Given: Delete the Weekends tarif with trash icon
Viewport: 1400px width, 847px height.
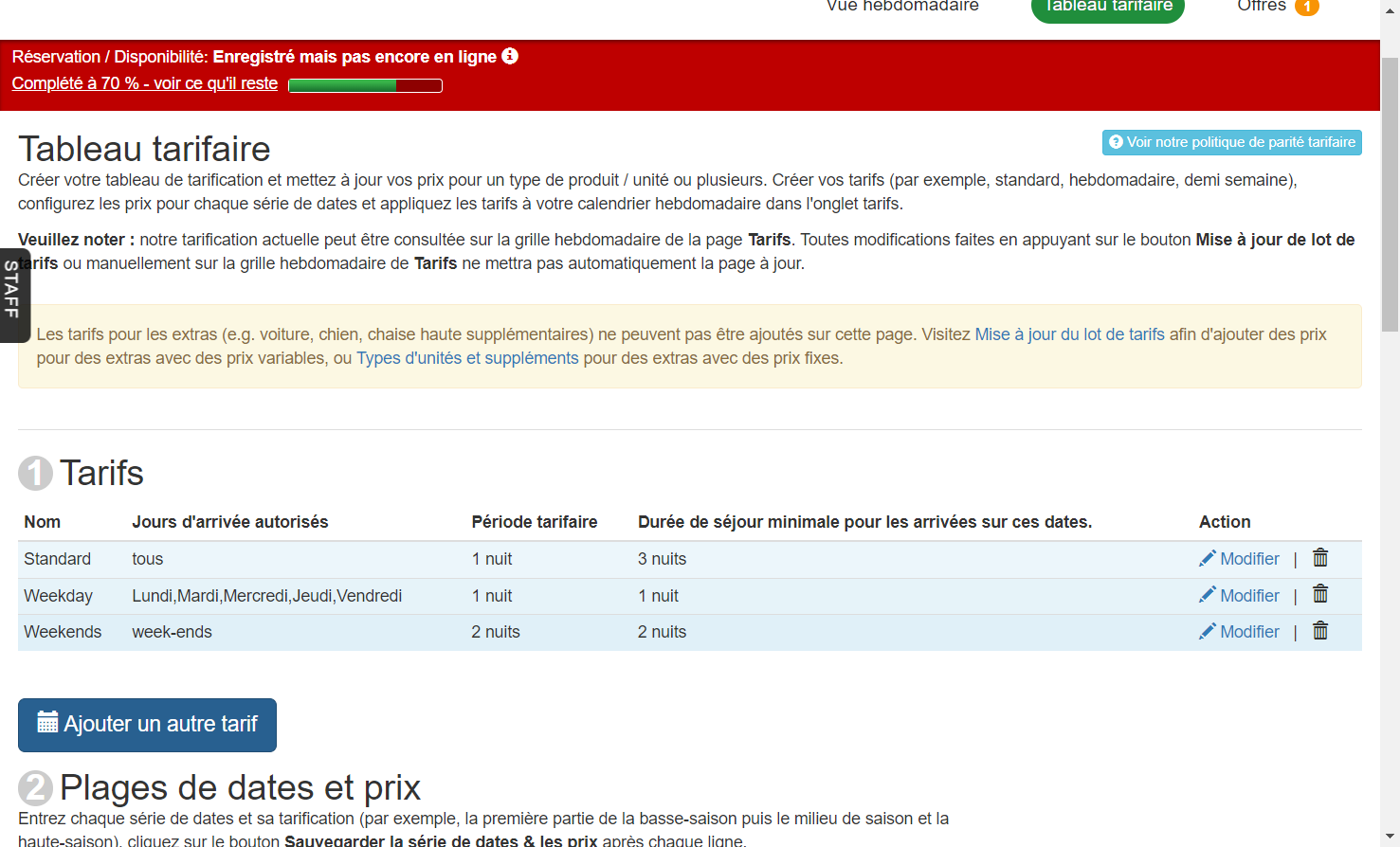Looking at the screenshot, I should (1320, 631).
